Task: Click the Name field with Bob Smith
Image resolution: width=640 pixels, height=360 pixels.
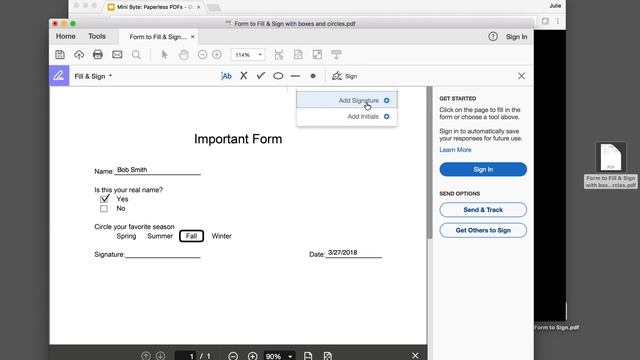Action: tap(158, 170)
